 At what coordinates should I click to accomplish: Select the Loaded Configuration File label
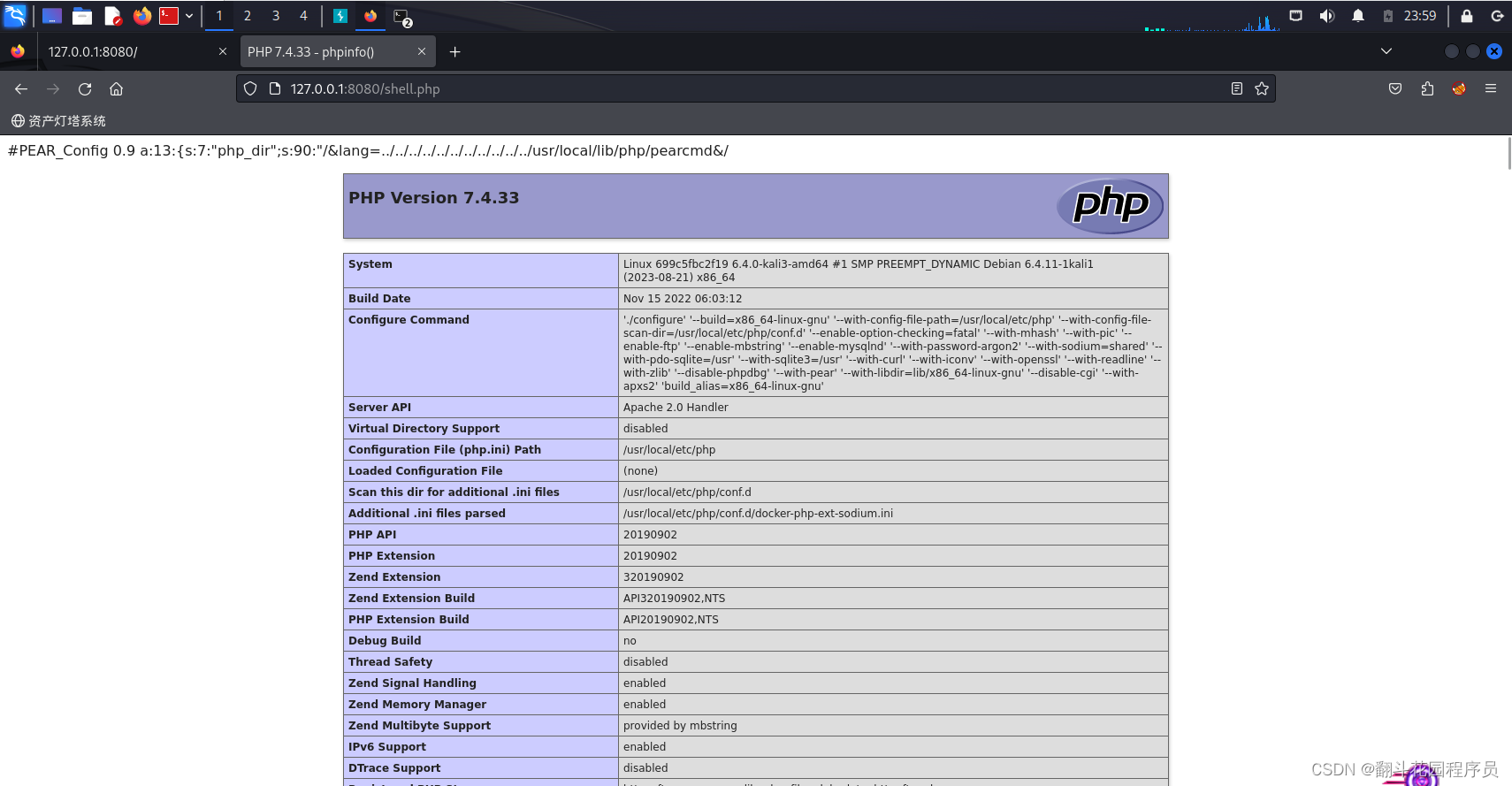425,471
